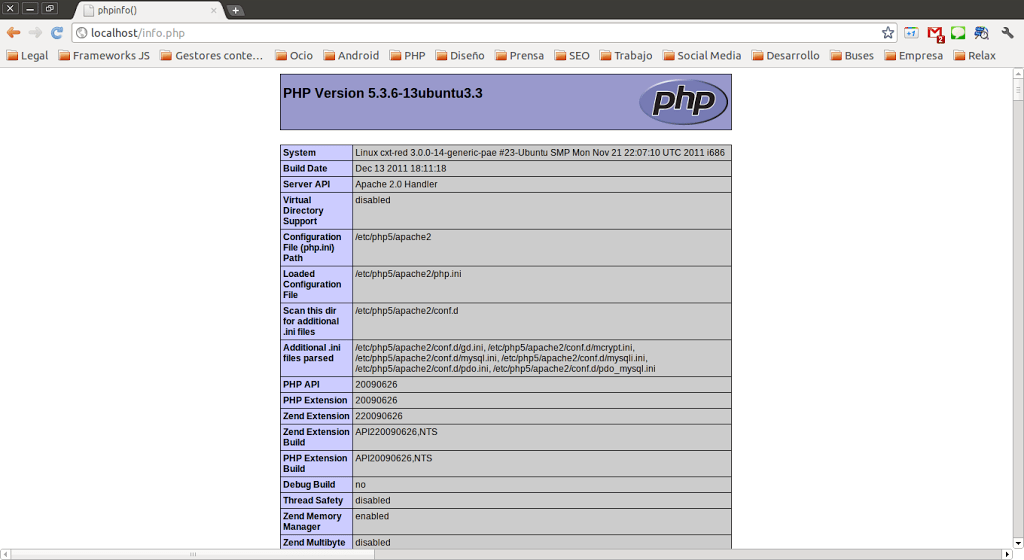The image size is (1024, 560).
Task: Click the PHP Extension Build label
Action: pyautogui.click(x=315, y=463)
